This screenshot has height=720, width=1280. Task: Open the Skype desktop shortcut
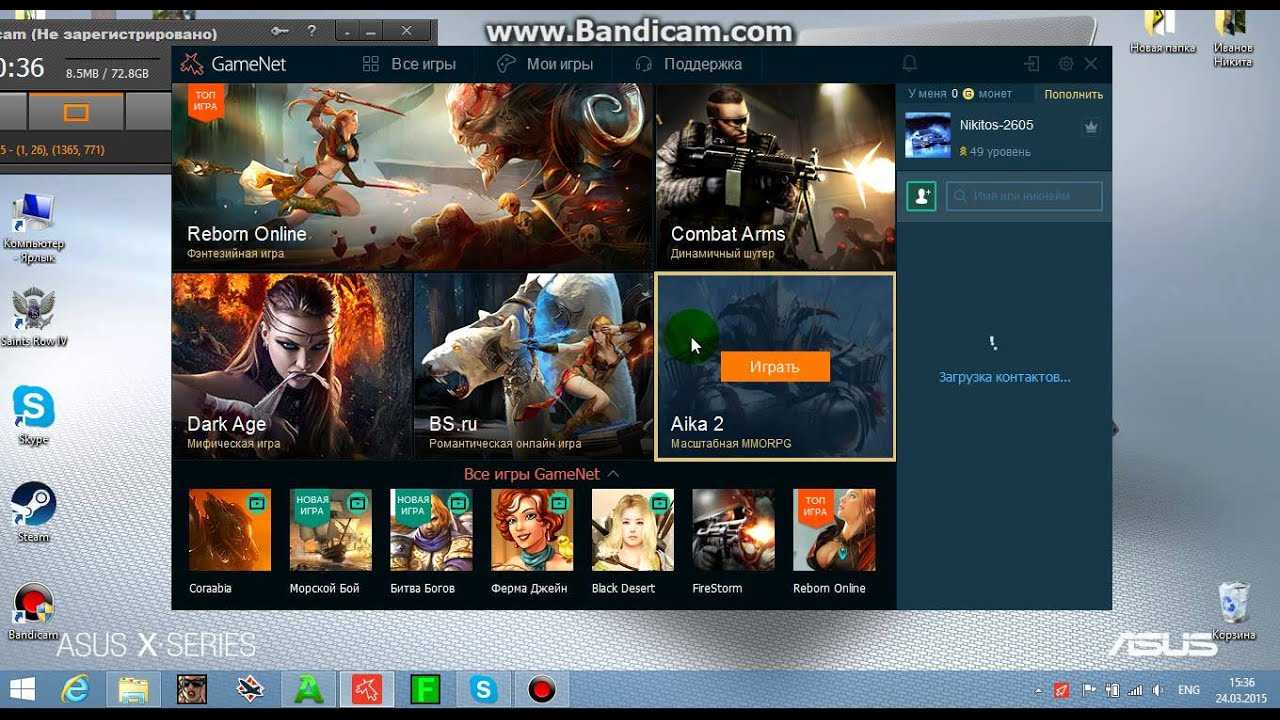pyautogui.click(x=33, y=415)
